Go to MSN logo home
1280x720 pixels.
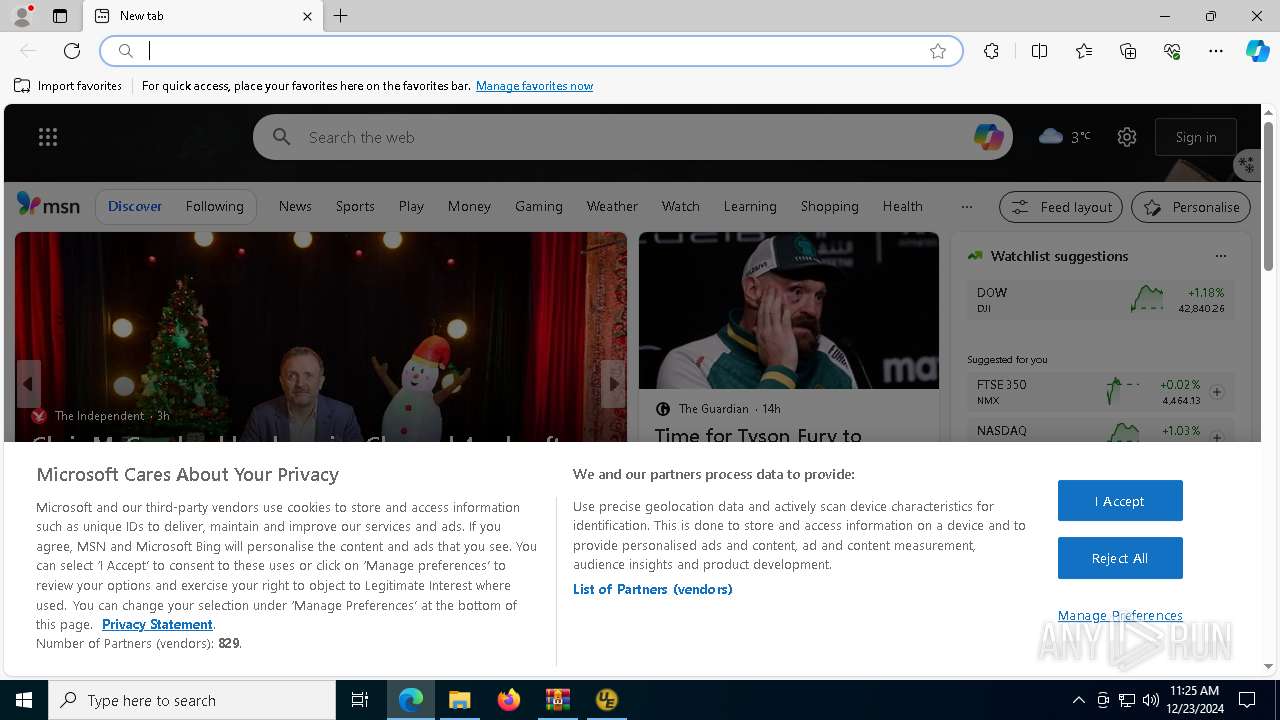point(48,205)
